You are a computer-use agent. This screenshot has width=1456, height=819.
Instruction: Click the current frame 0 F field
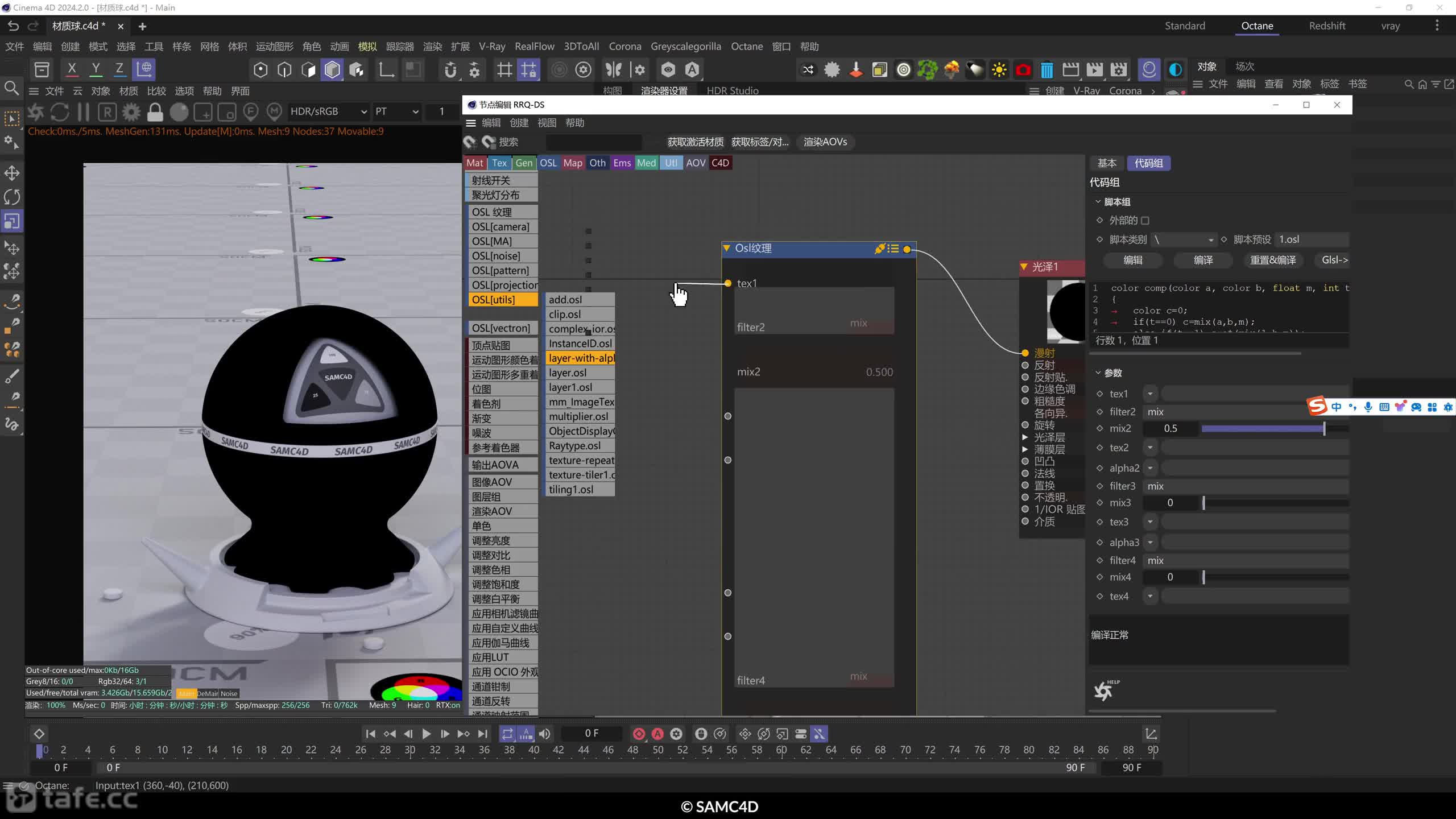[x=591, y=734]
